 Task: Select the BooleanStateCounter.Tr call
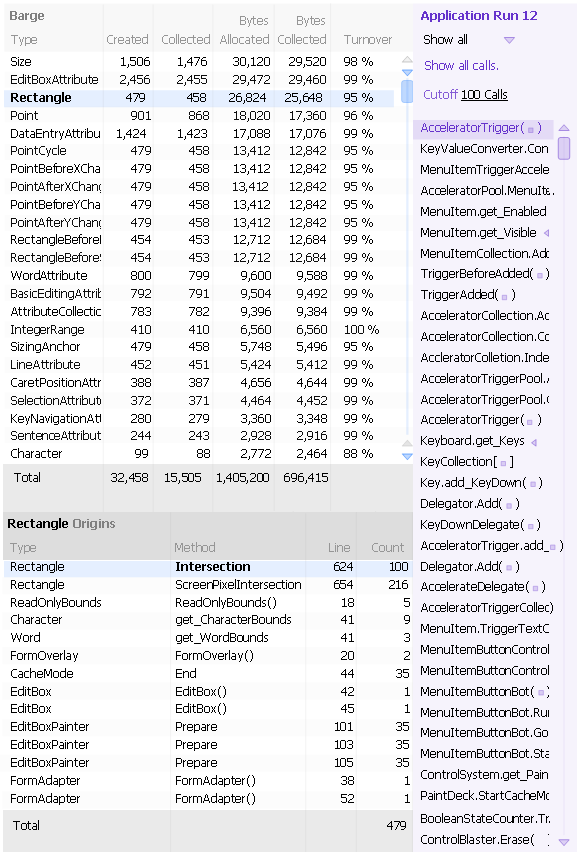pyautogui.click(x=484, y=819)
